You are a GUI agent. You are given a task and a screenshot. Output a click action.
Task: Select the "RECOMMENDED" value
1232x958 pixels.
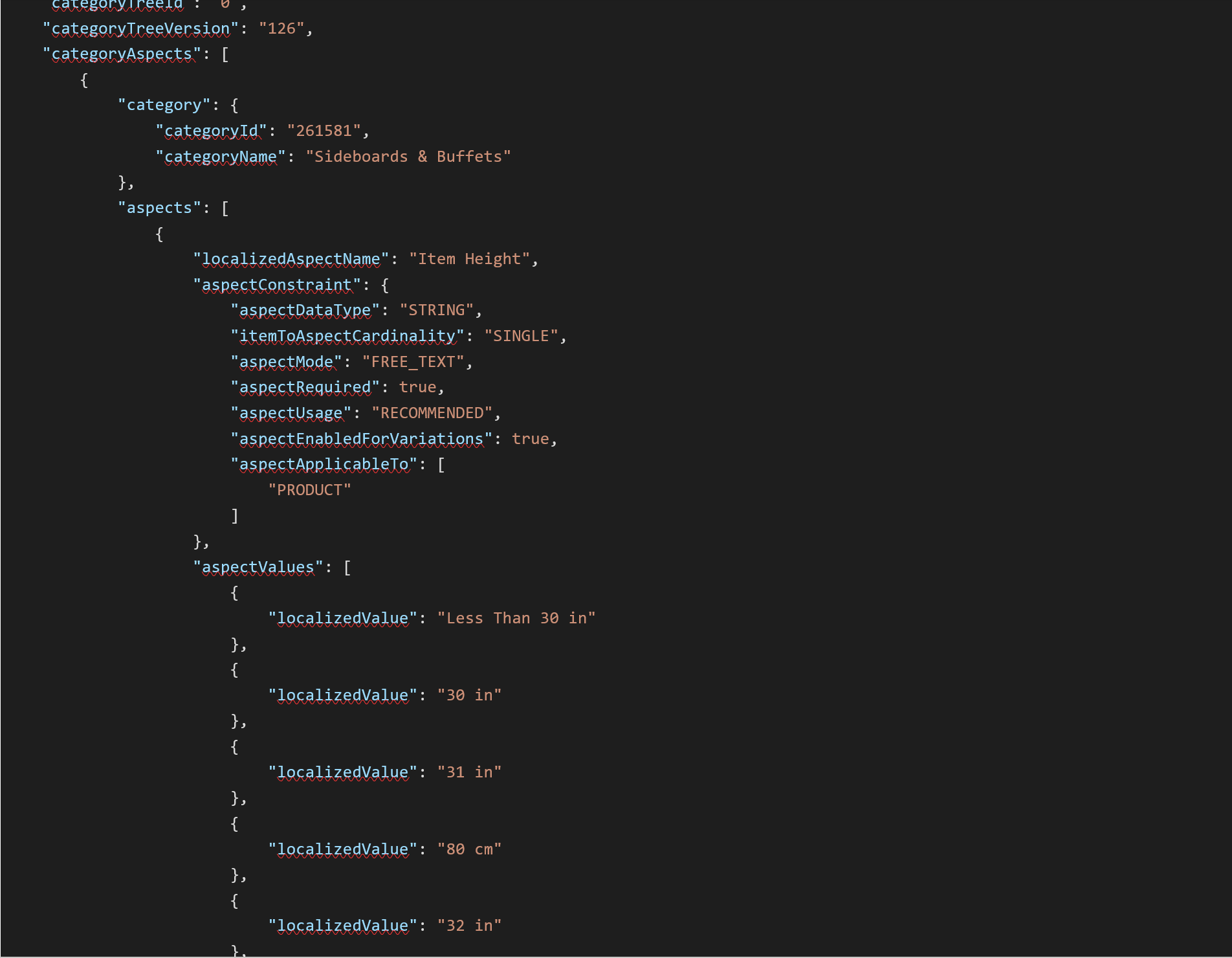[432, 413]
